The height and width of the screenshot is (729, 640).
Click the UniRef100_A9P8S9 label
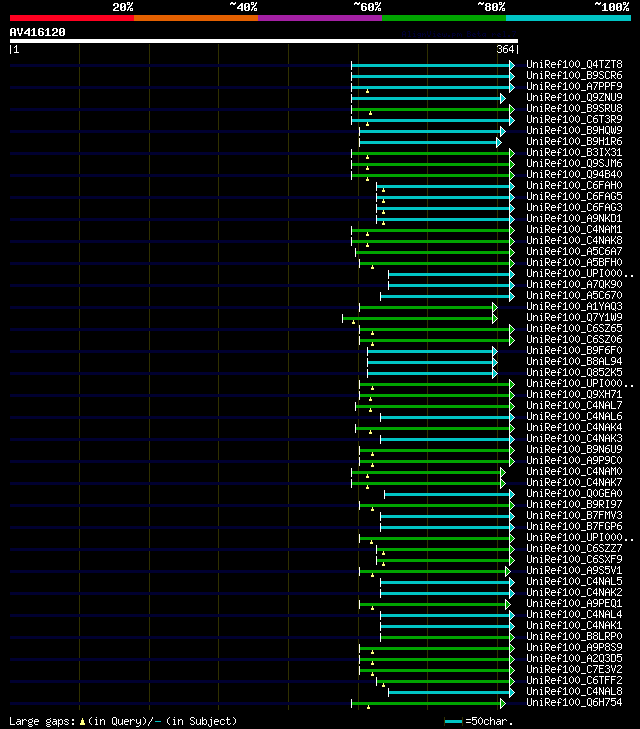click(574, 648)
